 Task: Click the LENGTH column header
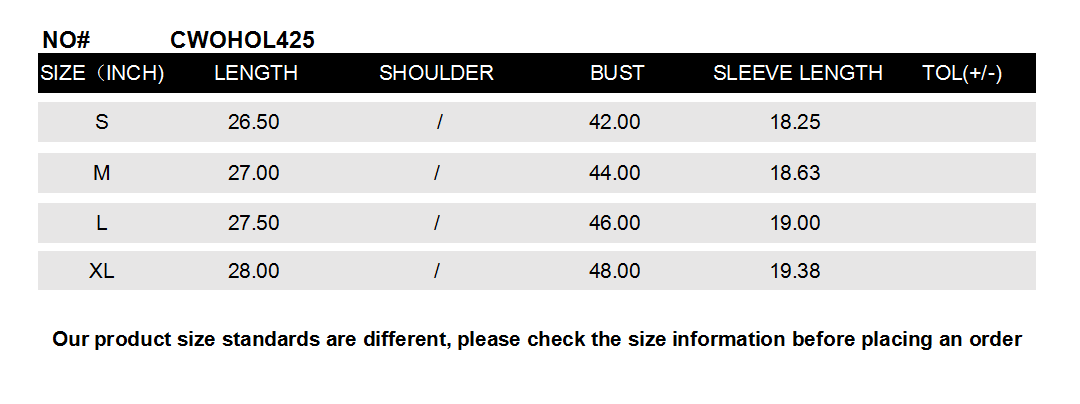256,73
